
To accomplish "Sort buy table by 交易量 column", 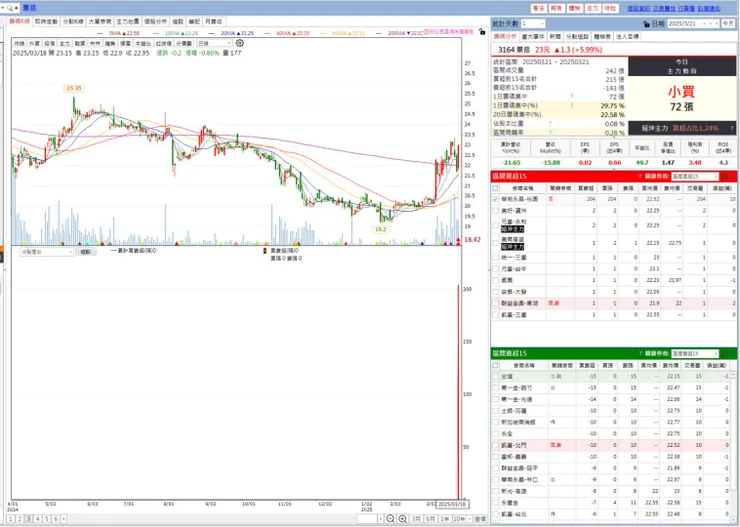I will 693,188.
